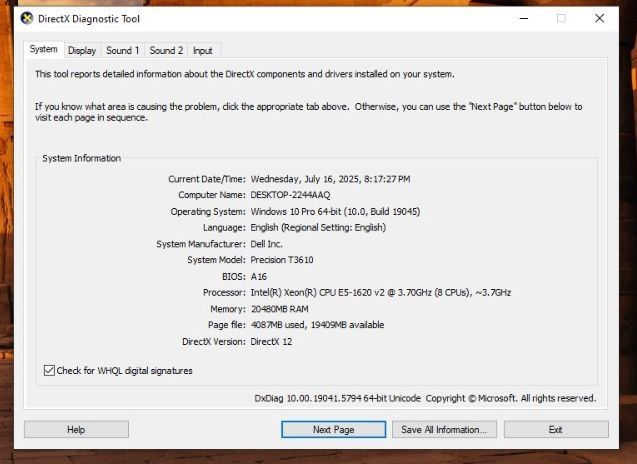Viewport: 637px width, 464px height.
Task: Click the Memory label
Action: pos(228,309)
